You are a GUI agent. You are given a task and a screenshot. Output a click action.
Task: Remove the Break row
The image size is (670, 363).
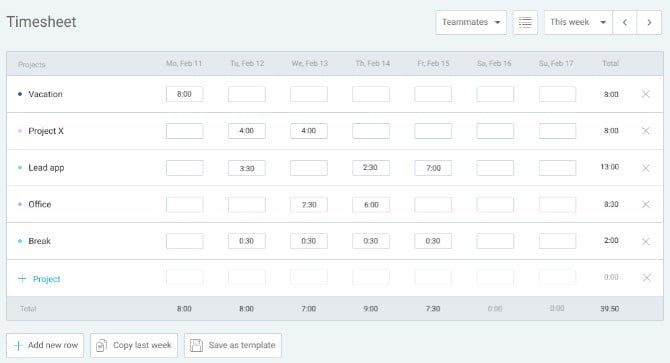point(646,241)
